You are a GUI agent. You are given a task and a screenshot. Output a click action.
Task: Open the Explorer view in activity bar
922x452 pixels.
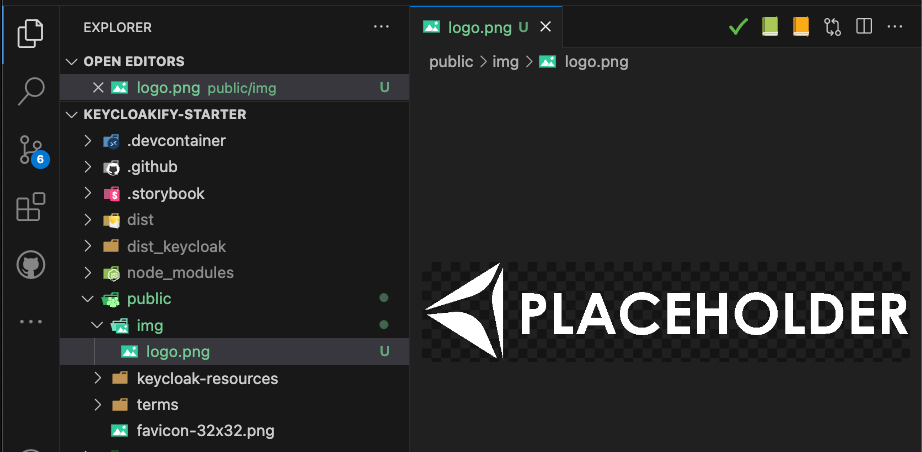point(30,33)
